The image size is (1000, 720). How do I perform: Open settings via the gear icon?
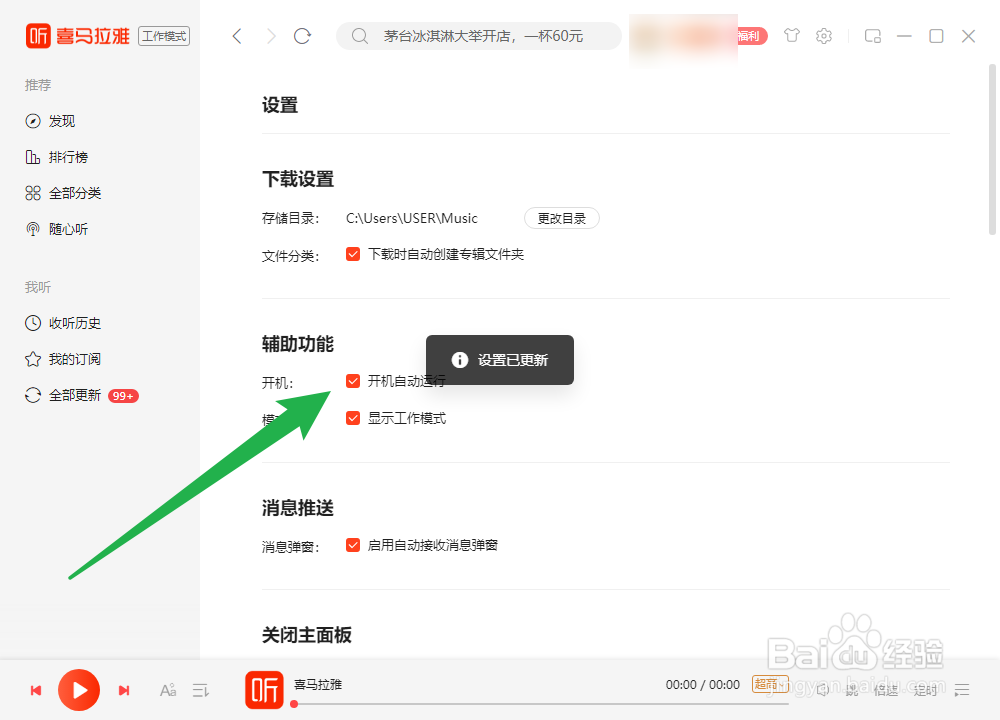pos(823,35)
